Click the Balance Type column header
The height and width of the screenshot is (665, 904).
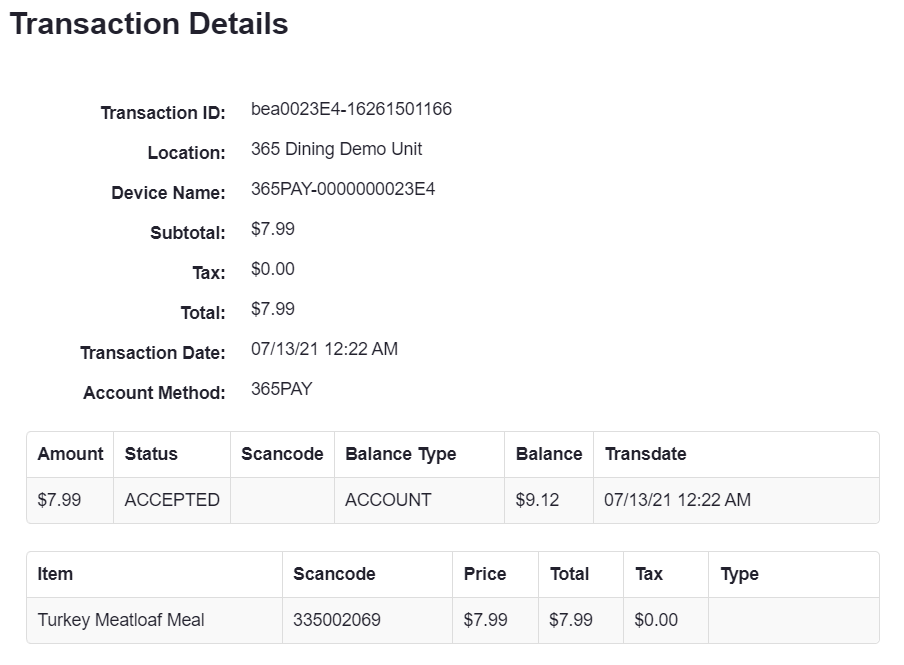tap(400, 454)
